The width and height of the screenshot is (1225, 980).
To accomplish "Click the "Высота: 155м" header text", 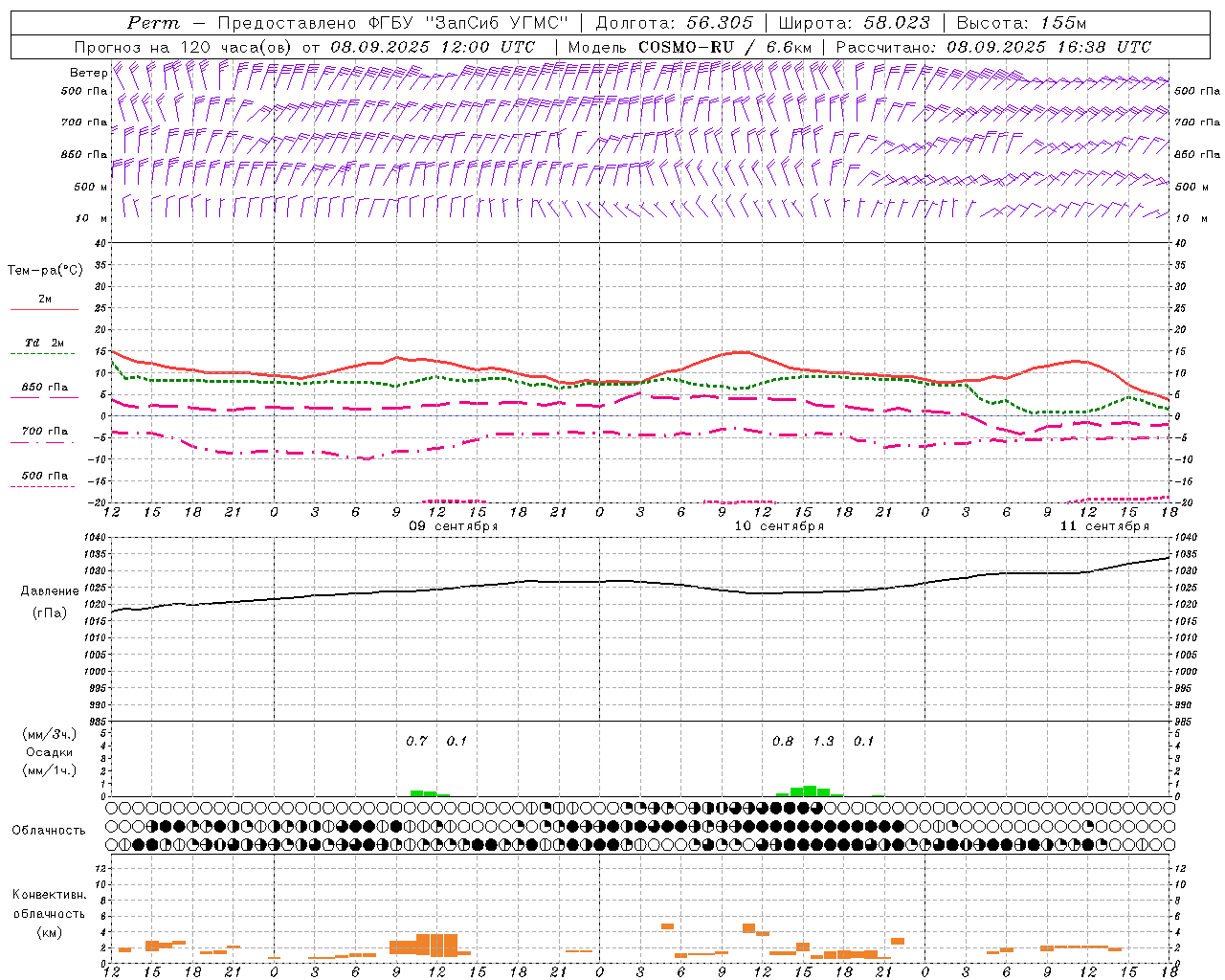I will pyautogui.click(x=1021, y=23).
